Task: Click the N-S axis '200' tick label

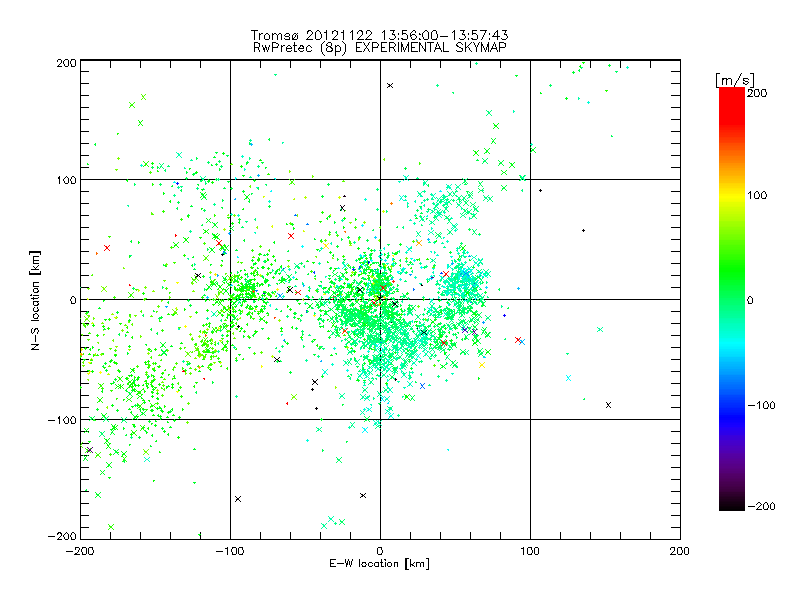Action: [x=66, y=63]
